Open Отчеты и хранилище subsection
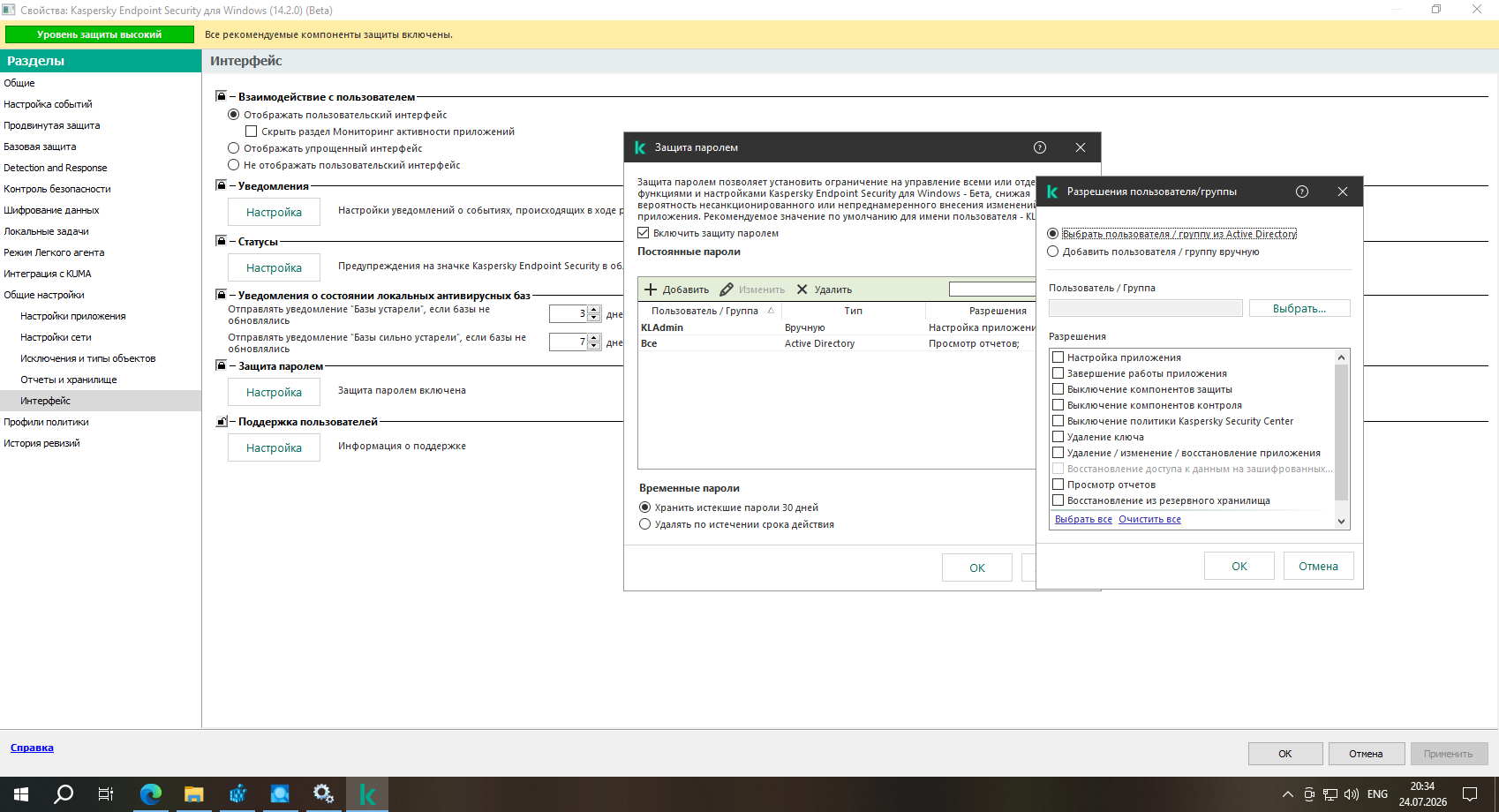The width and height of the screenshot is (1499, 812). 69,380
